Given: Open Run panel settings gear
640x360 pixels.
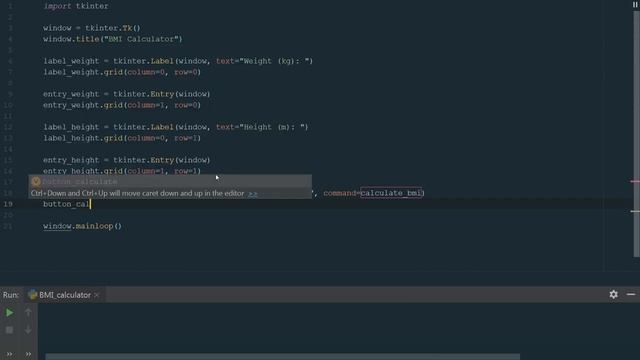Looking at the screenshot, I should click(x=613, y=294).
